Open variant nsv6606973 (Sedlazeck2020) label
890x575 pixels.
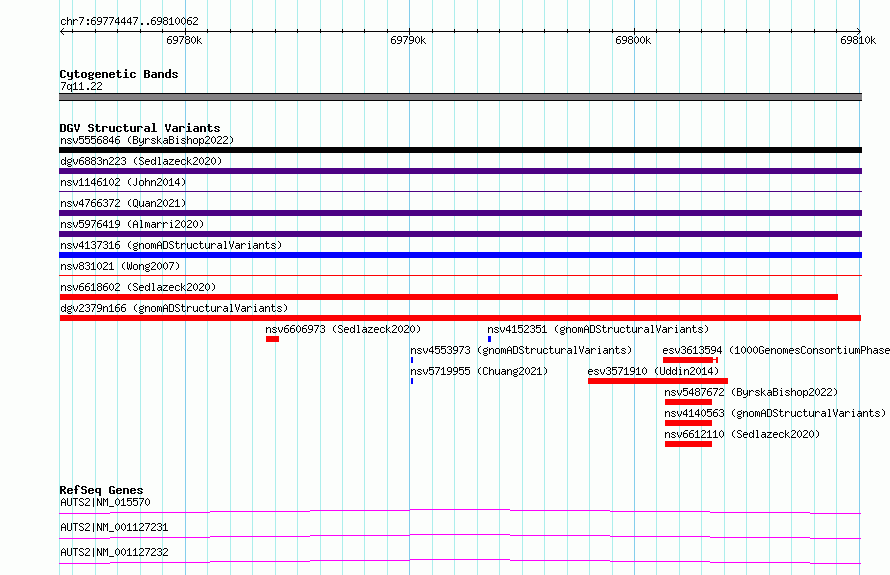tap(343, 329)
